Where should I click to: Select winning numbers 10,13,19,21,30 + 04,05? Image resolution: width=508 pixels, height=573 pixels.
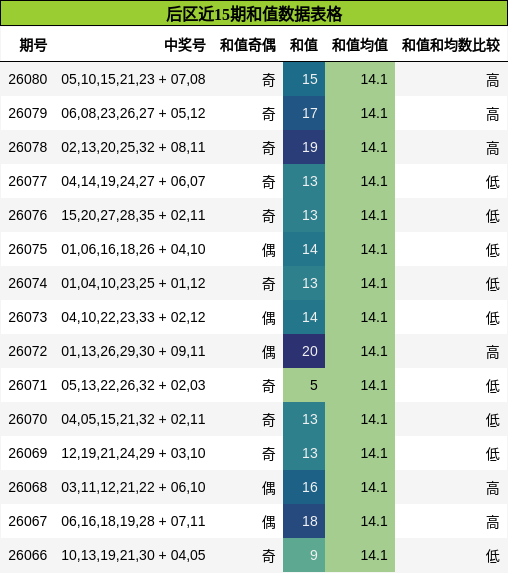(x=133, y=555)
